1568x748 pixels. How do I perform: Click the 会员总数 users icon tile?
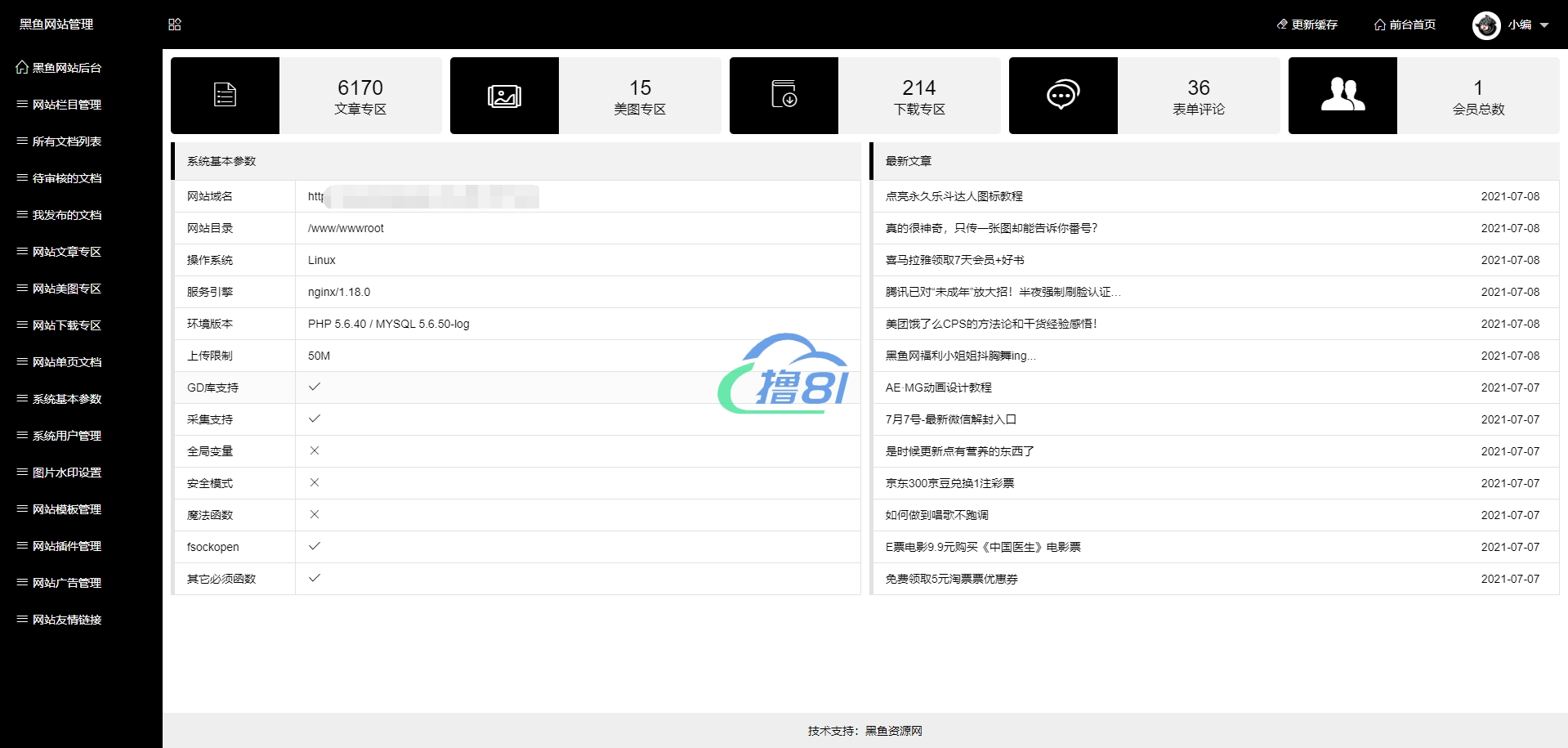tap(1342, 95)
